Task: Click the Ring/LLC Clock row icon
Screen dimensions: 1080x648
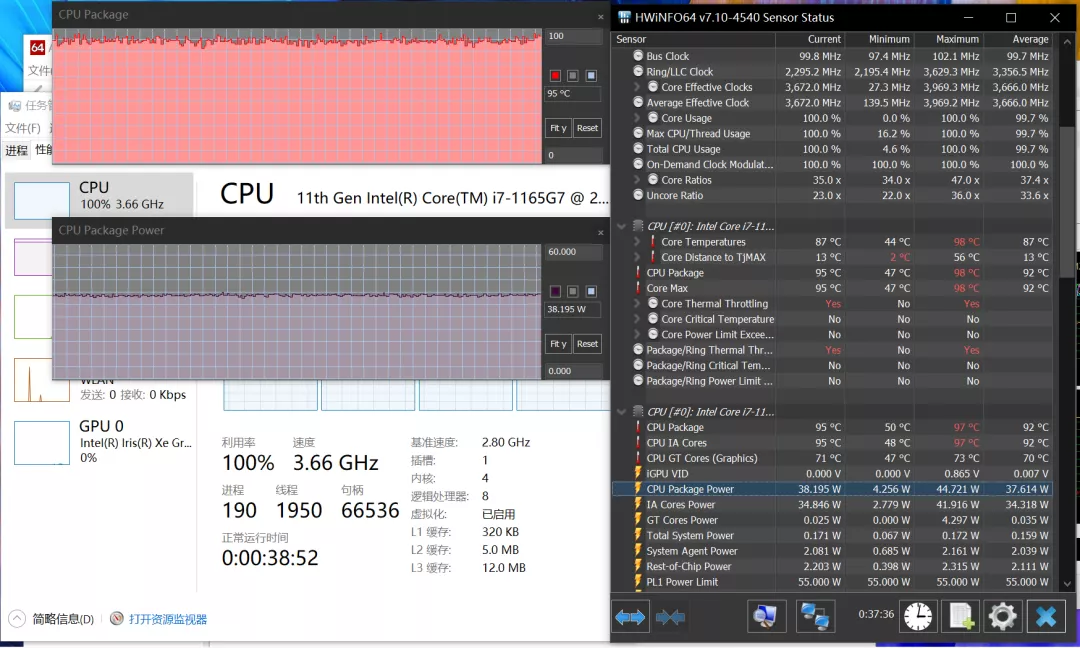Action: pyautogui.click(x=638, y=71)
